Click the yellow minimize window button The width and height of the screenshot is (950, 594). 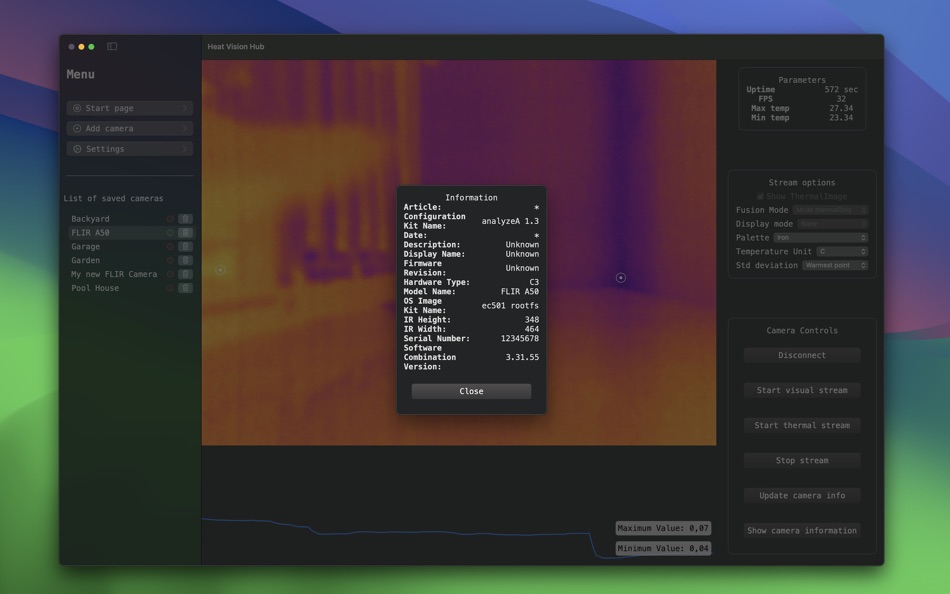81,47
